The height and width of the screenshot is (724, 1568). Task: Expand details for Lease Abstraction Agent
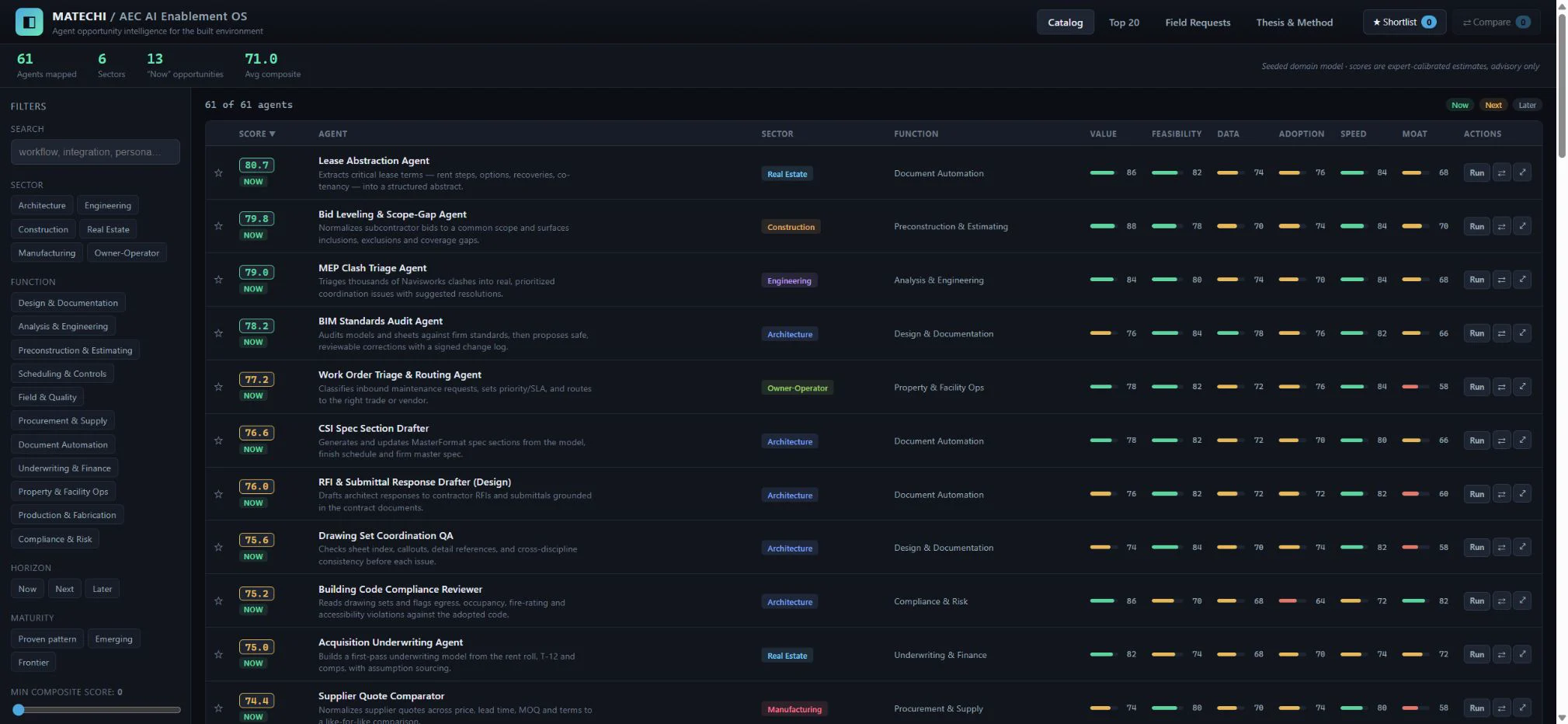pyautogui.click(x=1522, y=172)
